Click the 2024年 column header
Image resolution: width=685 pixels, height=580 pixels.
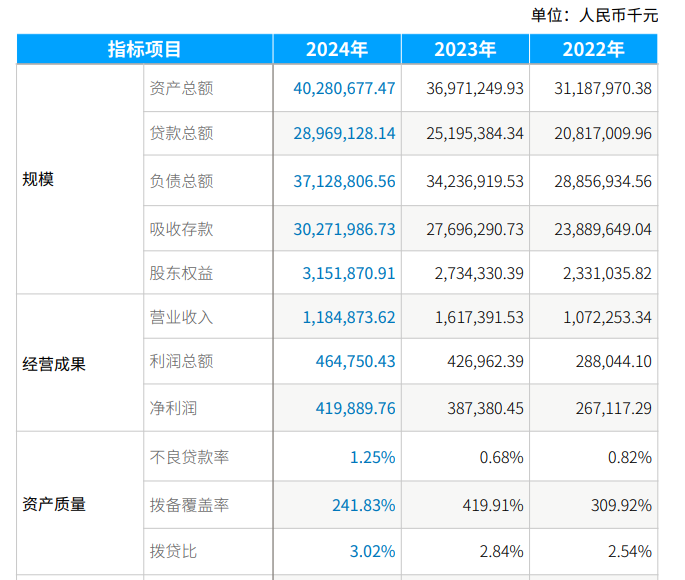(337, 50)
